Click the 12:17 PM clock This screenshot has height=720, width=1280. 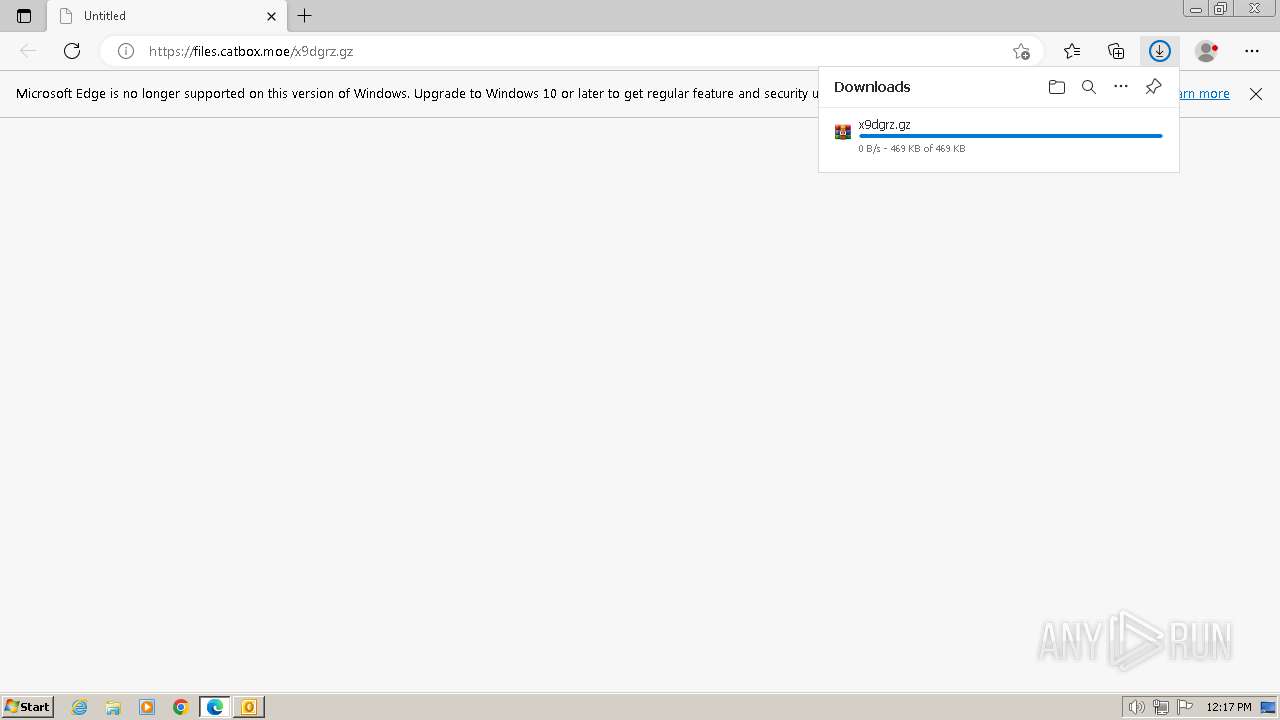1229,707
